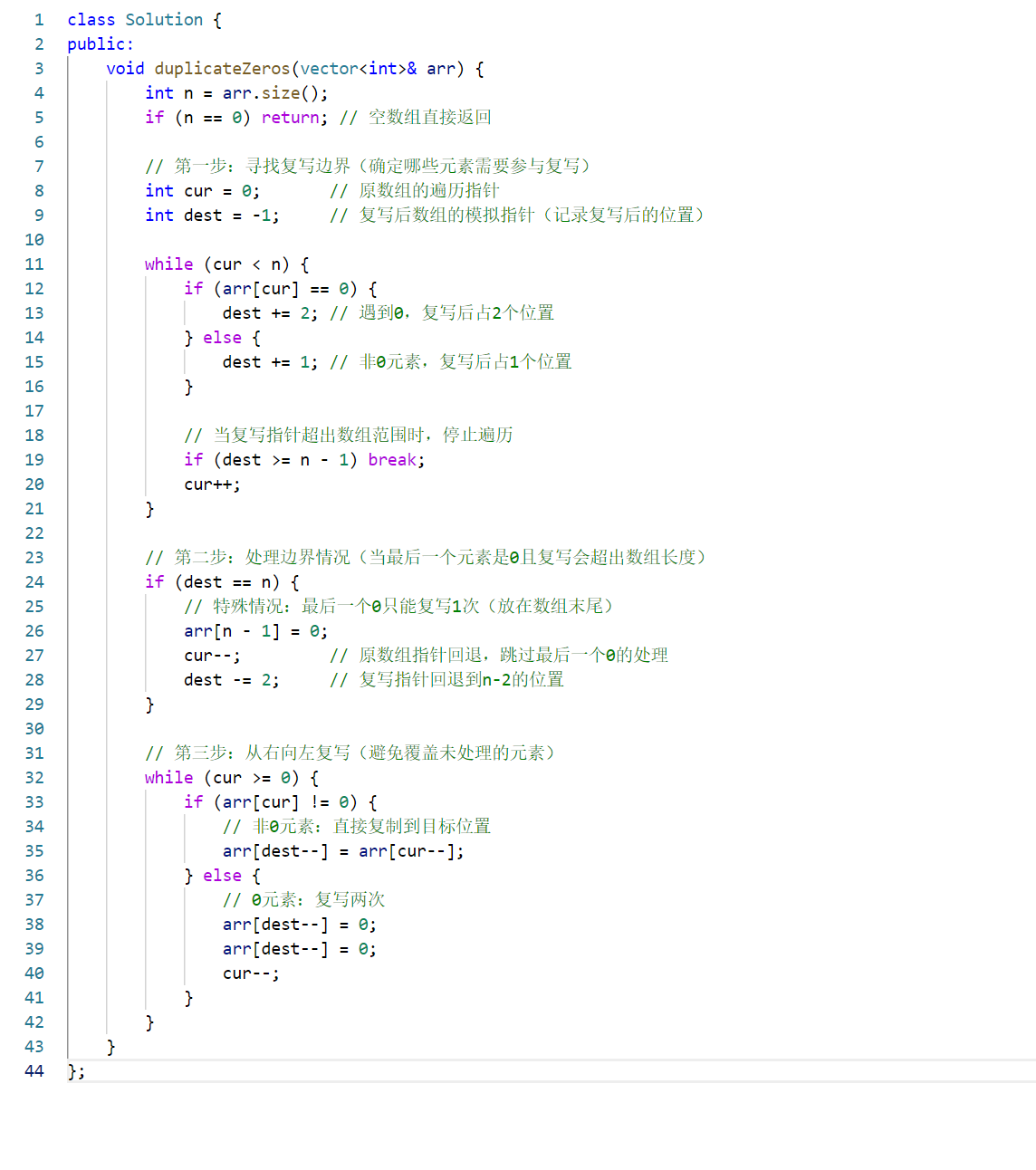Click 'if (arr[cur] == 0) {' on line 12
The width and height of the screenshot is (1036, 1170).
(x=281, y=289)
